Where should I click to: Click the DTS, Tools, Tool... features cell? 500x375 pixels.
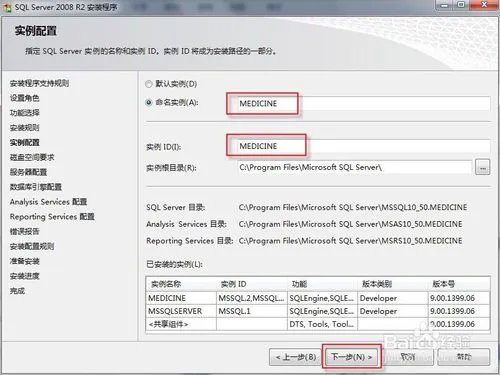coord(322,324)
